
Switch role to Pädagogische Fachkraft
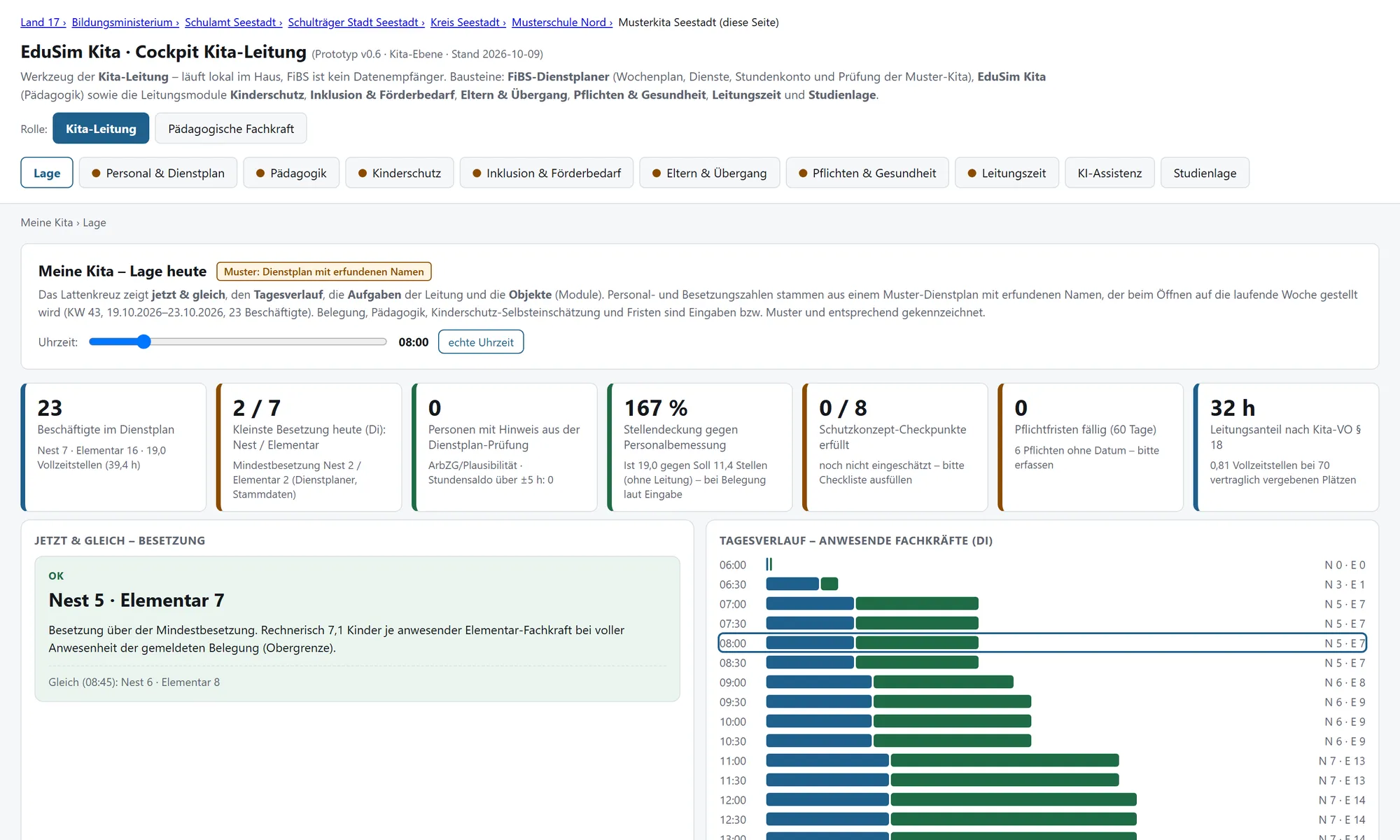coord(231,128)
